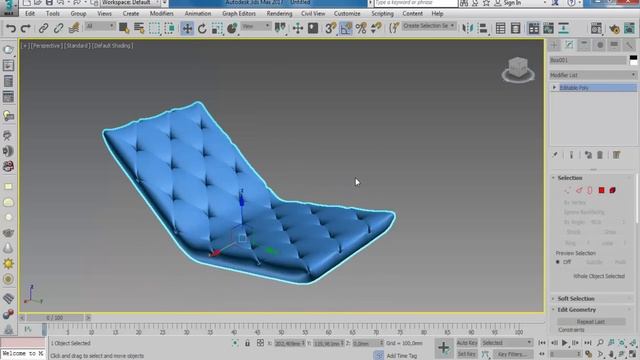Toggle Window/Crossing selection mode
The image size is (640, 360).
coord(169,28)
